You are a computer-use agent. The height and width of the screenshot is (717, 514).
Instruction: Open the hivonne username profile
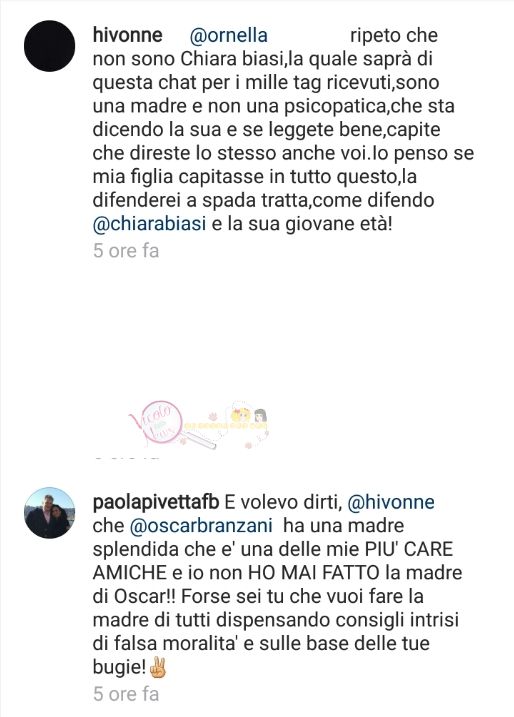[x=128, y=35]
